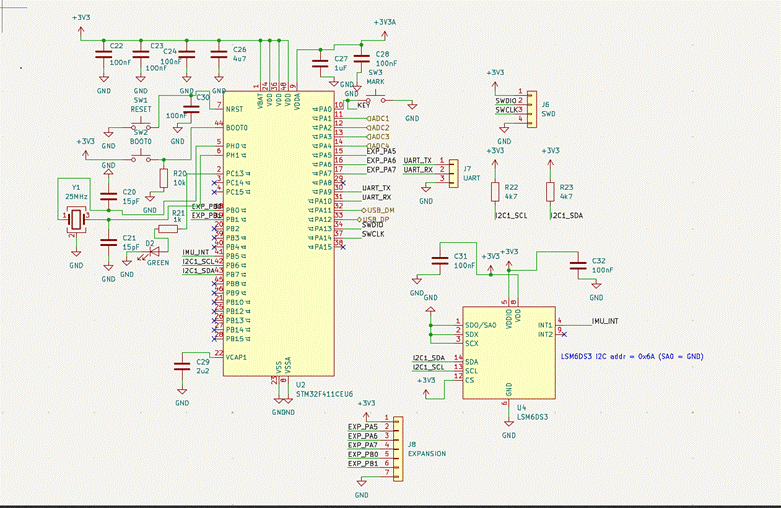Screen dimensions: 781x508
Task: Select the R20 10k resistor
Action: 163,178
